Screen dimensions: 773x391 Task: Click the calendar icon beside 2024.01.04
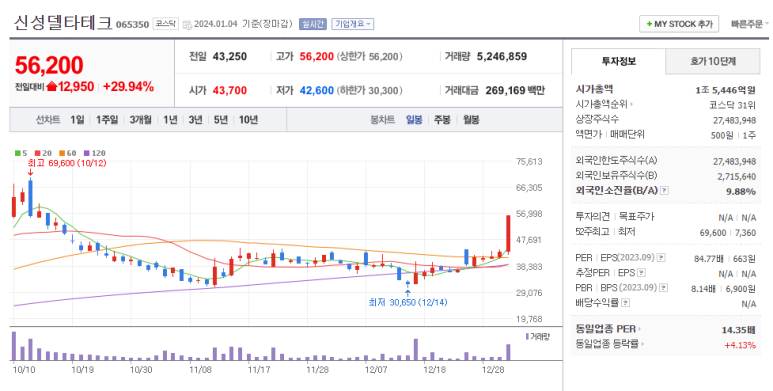(187, 24)
